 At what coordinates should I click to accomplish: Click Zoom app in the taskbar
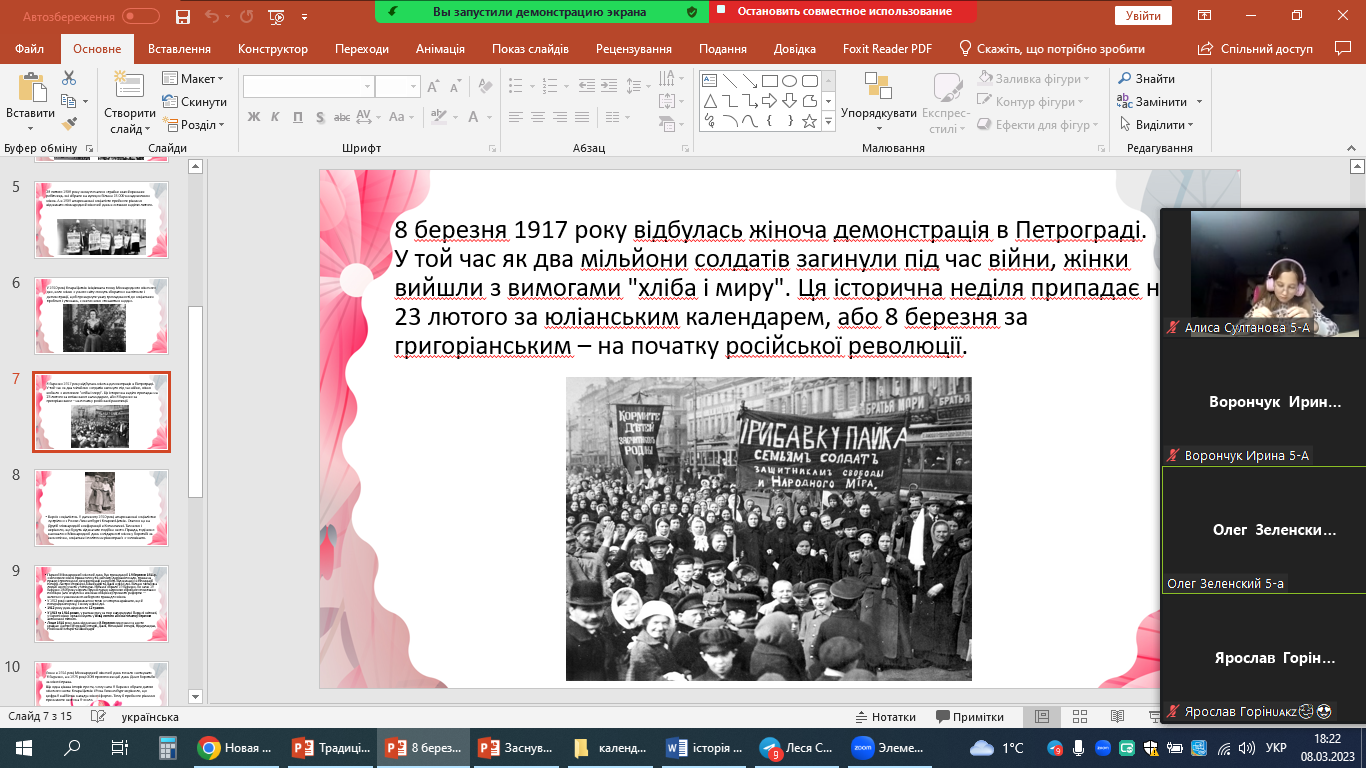coord(890,747)
